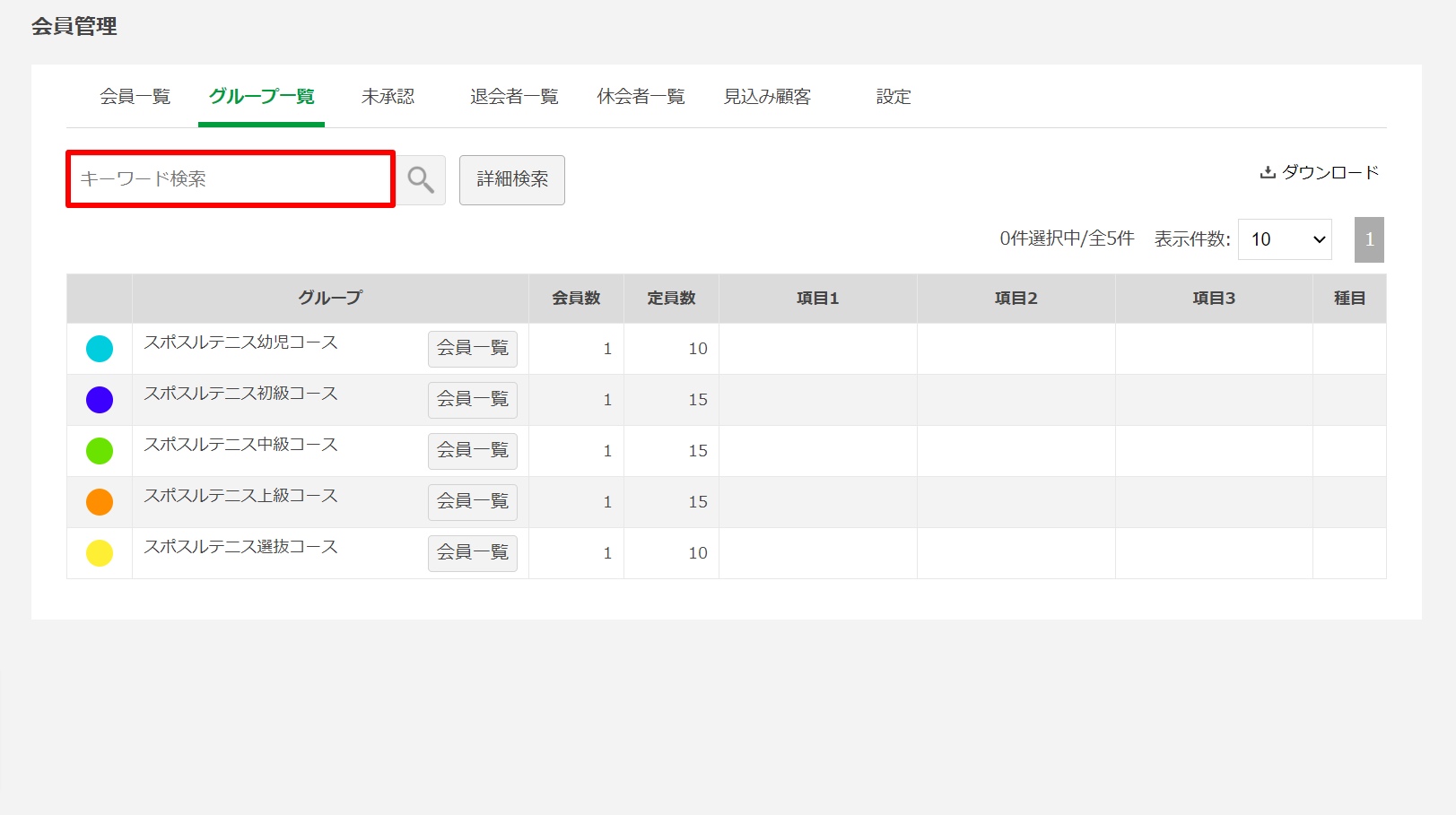This screenshot has width=1456, height=815.
Task: Select the グループ一覧 tab
Action: coord(261,97)
